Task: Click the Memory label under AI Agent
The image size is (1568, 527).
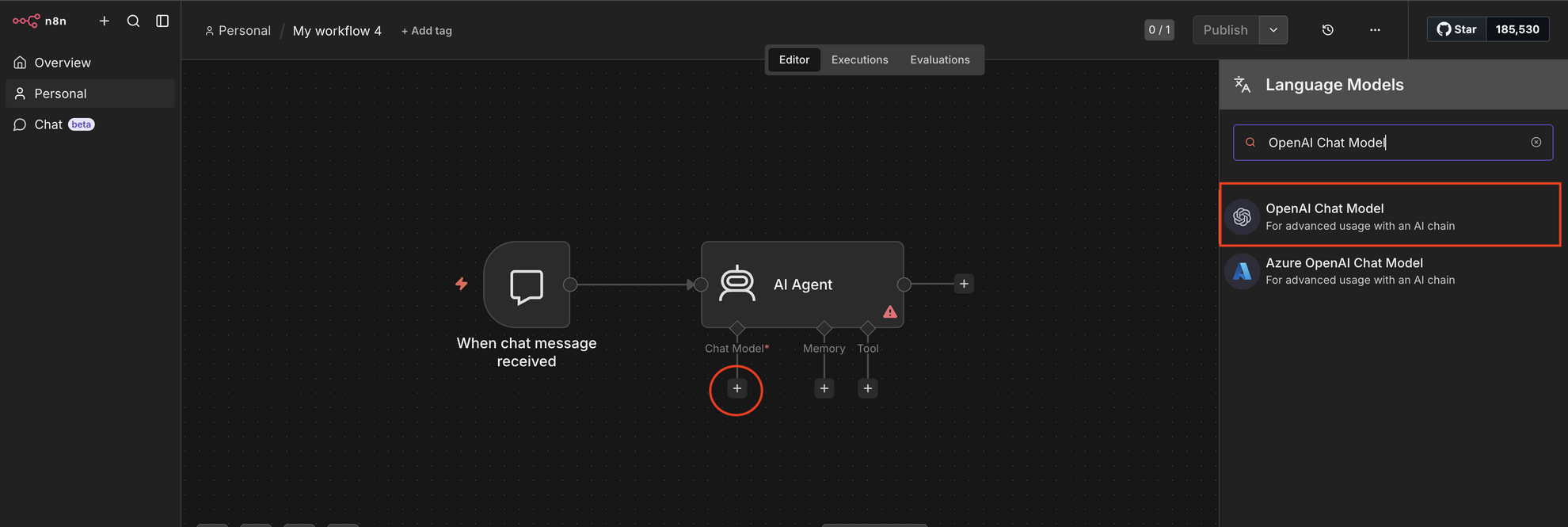Action: tap(824, 349)
